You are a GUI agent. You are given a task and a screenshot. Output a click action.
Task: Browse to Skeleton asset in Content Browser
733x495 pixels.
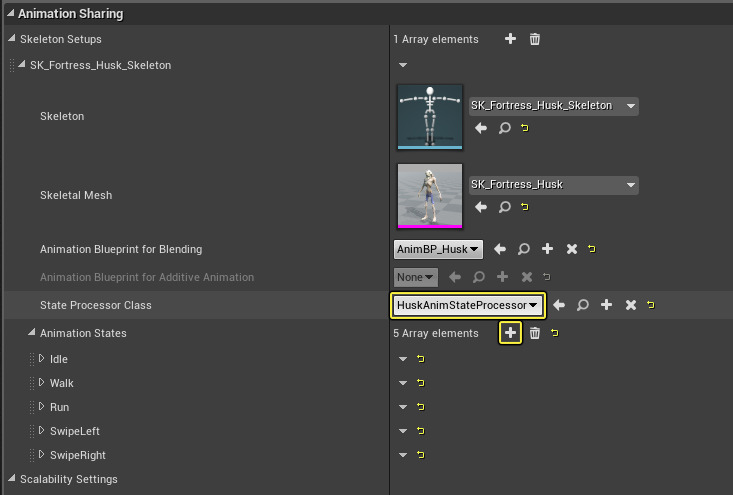[505, 128]
